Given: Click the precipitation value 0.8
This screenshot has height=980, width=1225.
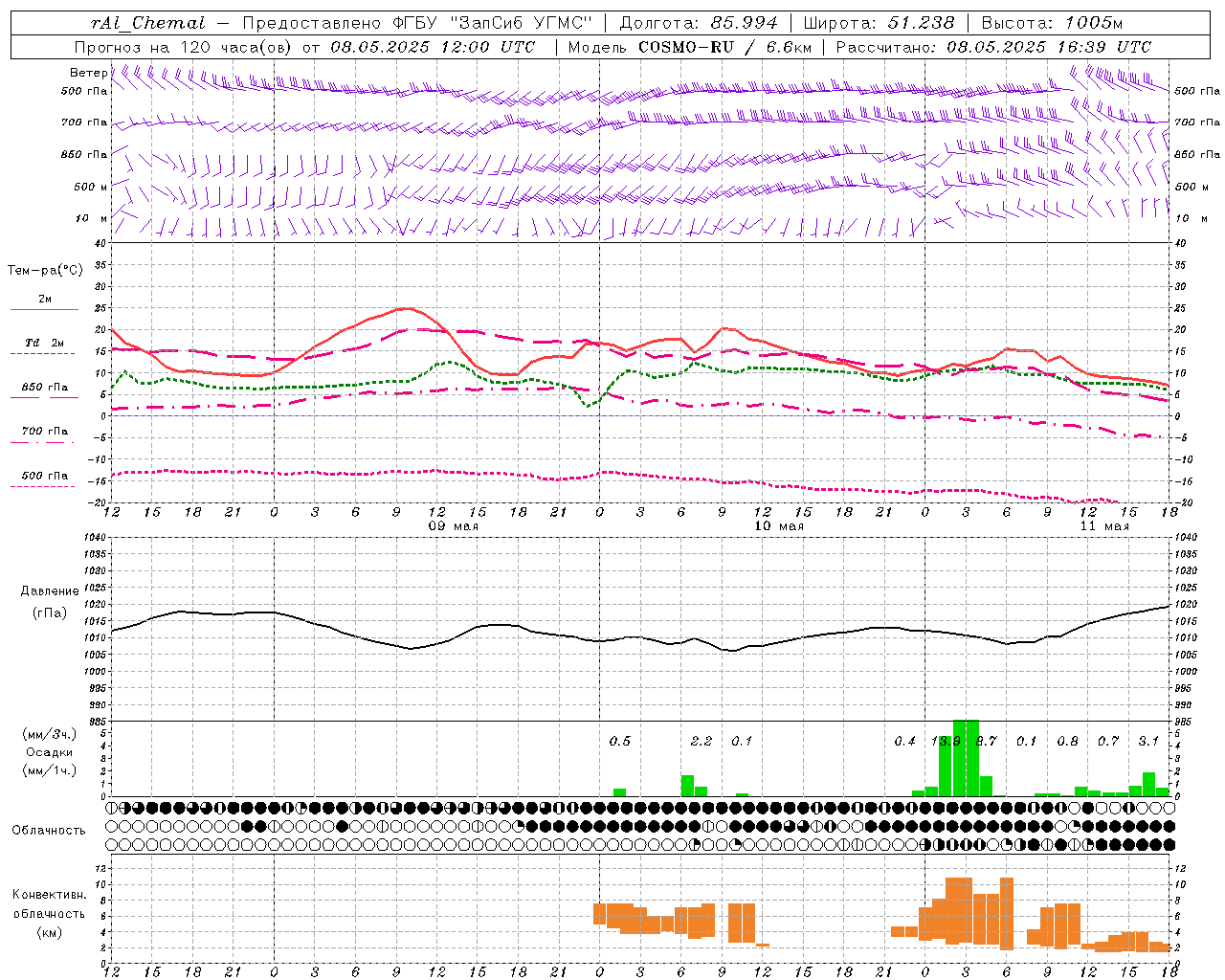Looking at the screenshot, I should 1068,742.
